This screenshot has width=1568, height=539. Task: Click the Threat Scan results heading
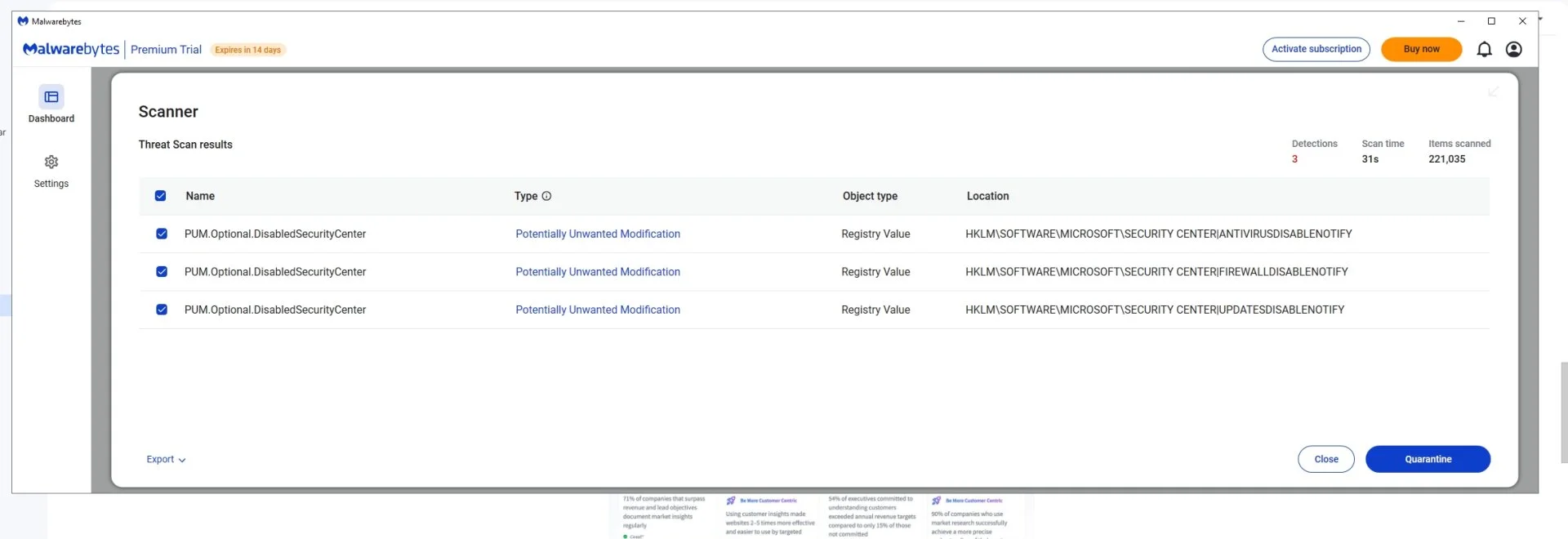click(185, 145)
